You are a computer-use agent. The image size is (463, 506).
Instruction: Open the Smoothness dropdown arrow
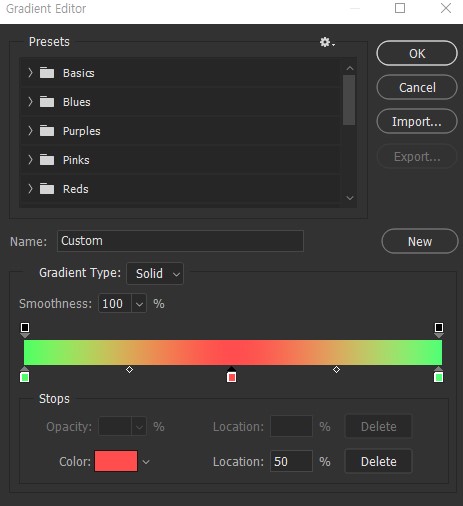pos(139,304)
